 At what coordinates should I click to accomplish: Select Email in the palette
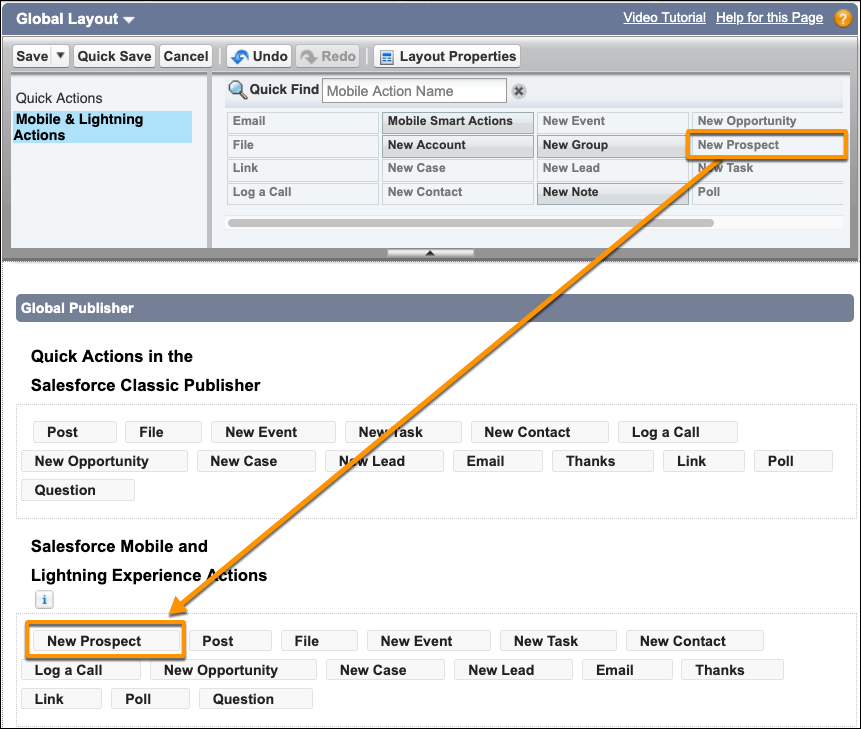pyautogui.click(x=303, y=122)
